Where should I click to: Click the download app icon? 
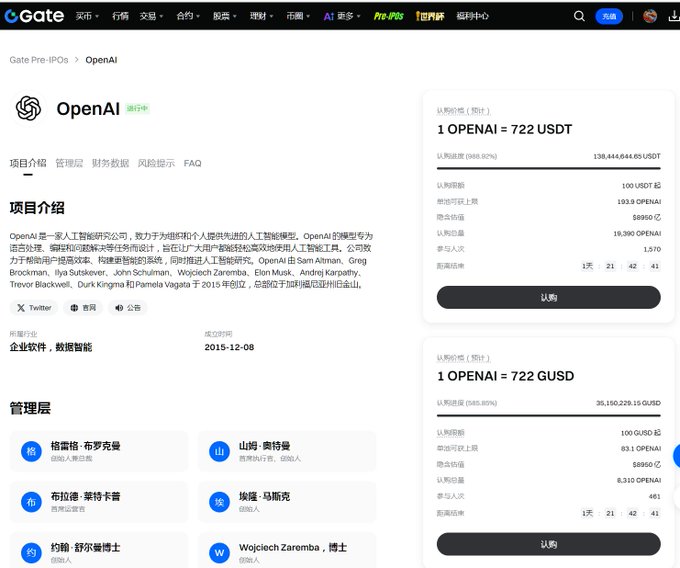coord(674,16)
